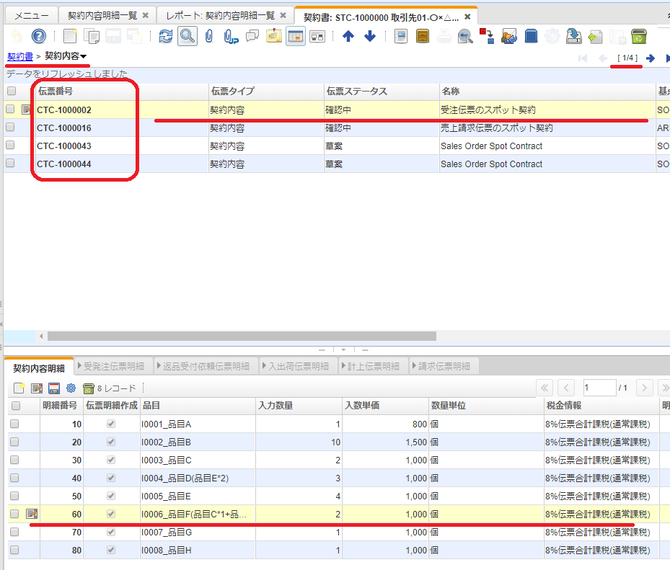The height and width of the screenshot is (570, 670).
Task: Switch to the 契約内容明細一覧 tab
Action: pyautogui.click(x=103, y=16)
